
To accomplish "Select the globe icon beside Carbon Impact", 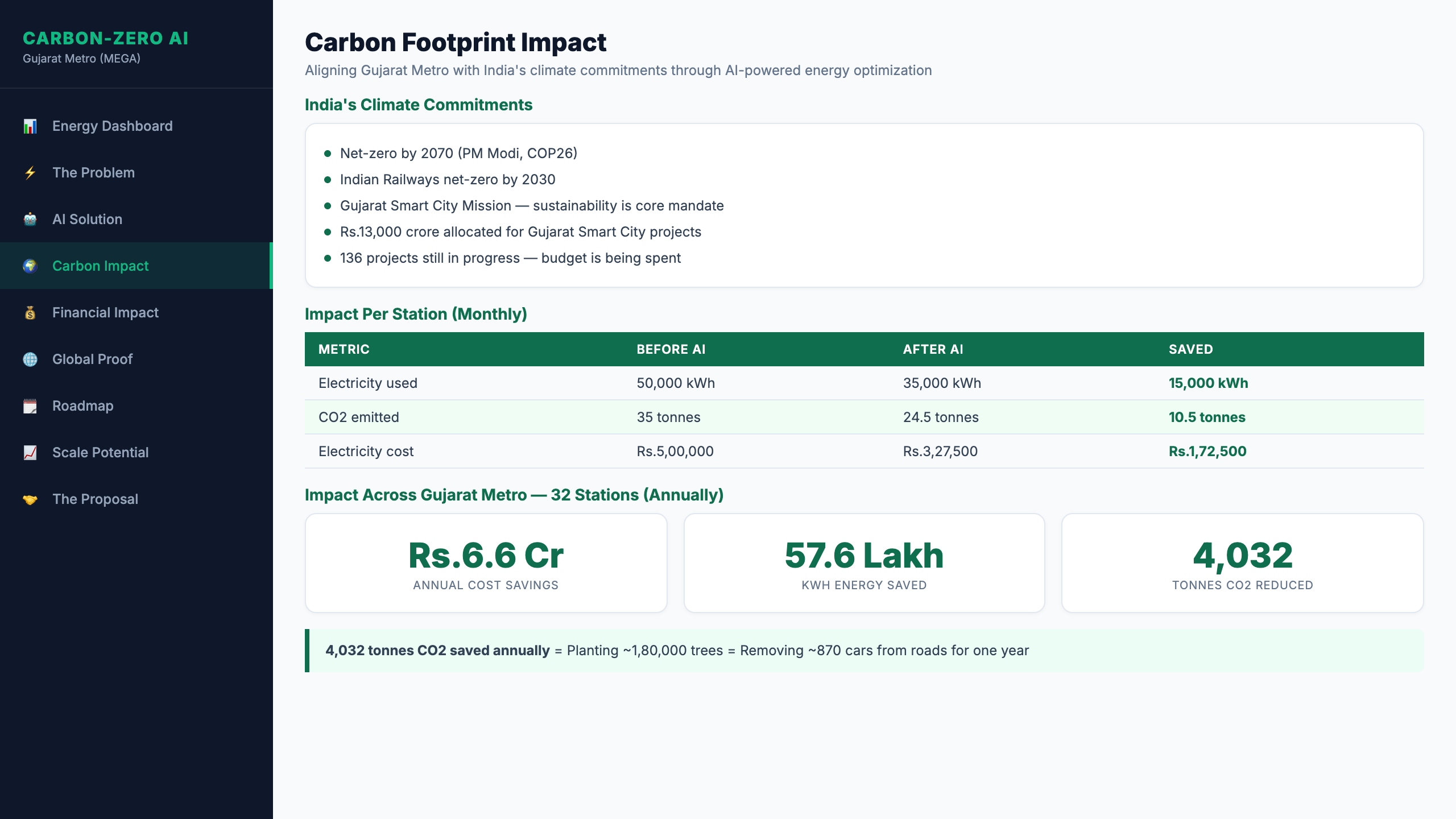I will click(x=31, y=266).
